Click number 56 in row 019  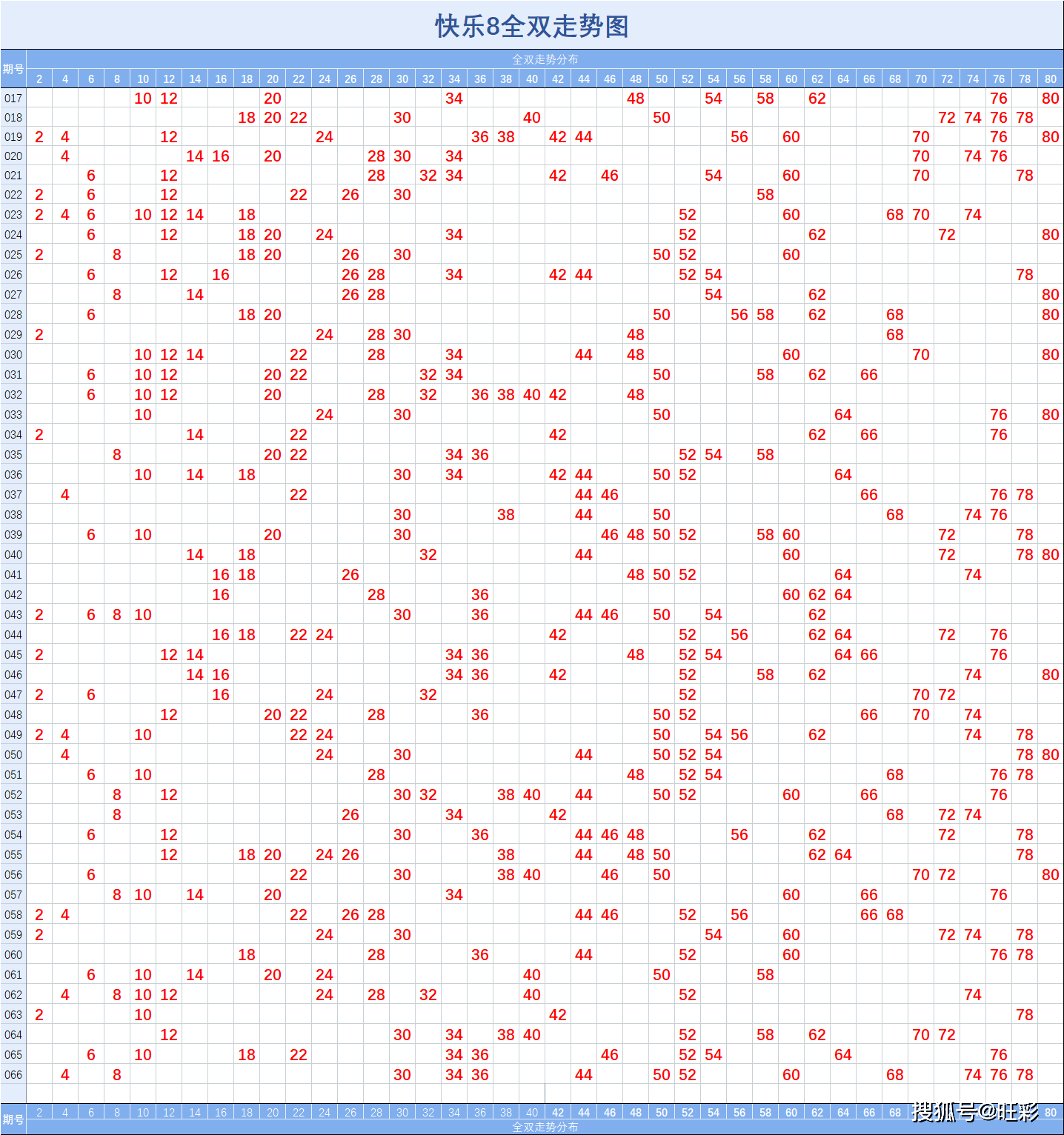pos(739,137)
